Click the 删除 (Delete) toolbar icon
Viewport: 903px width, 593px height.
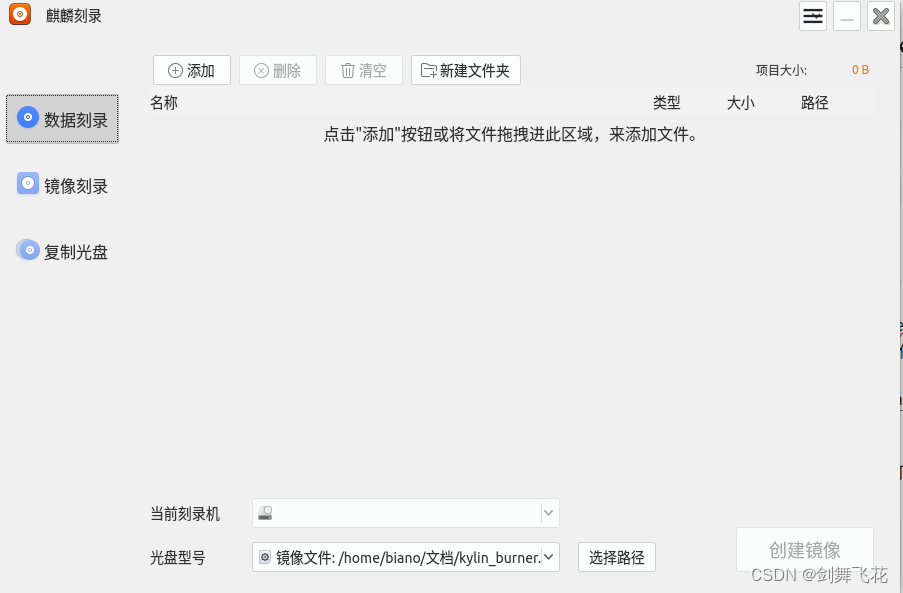click(261, 70)
